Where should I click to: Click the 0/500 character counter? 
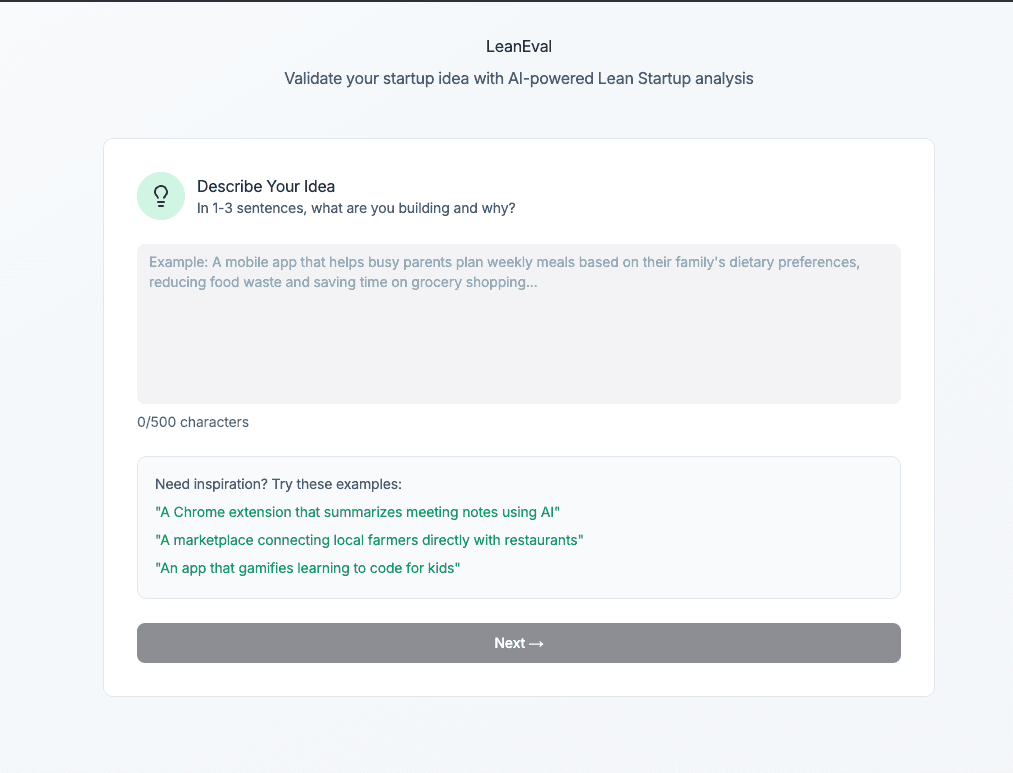192,422
